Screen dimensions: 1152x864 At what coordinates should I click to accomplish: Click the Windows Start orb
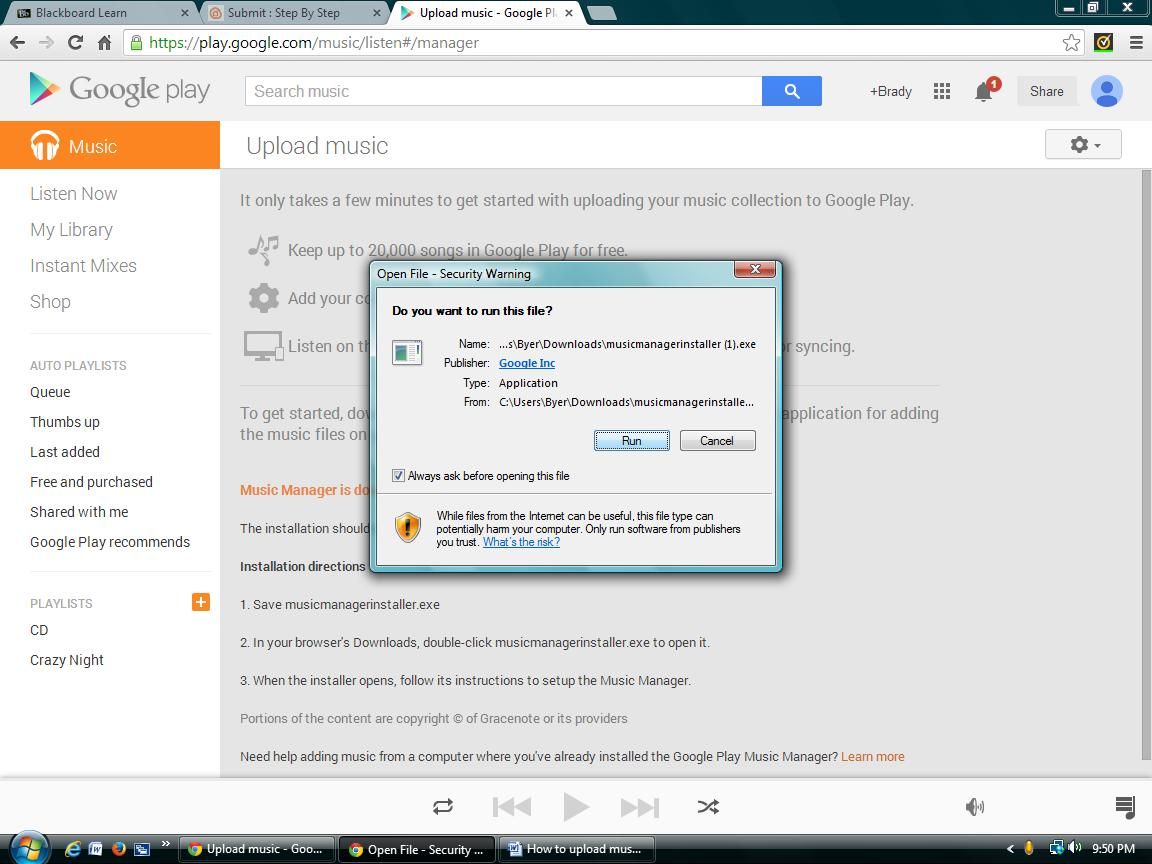[x=29, y=849]
